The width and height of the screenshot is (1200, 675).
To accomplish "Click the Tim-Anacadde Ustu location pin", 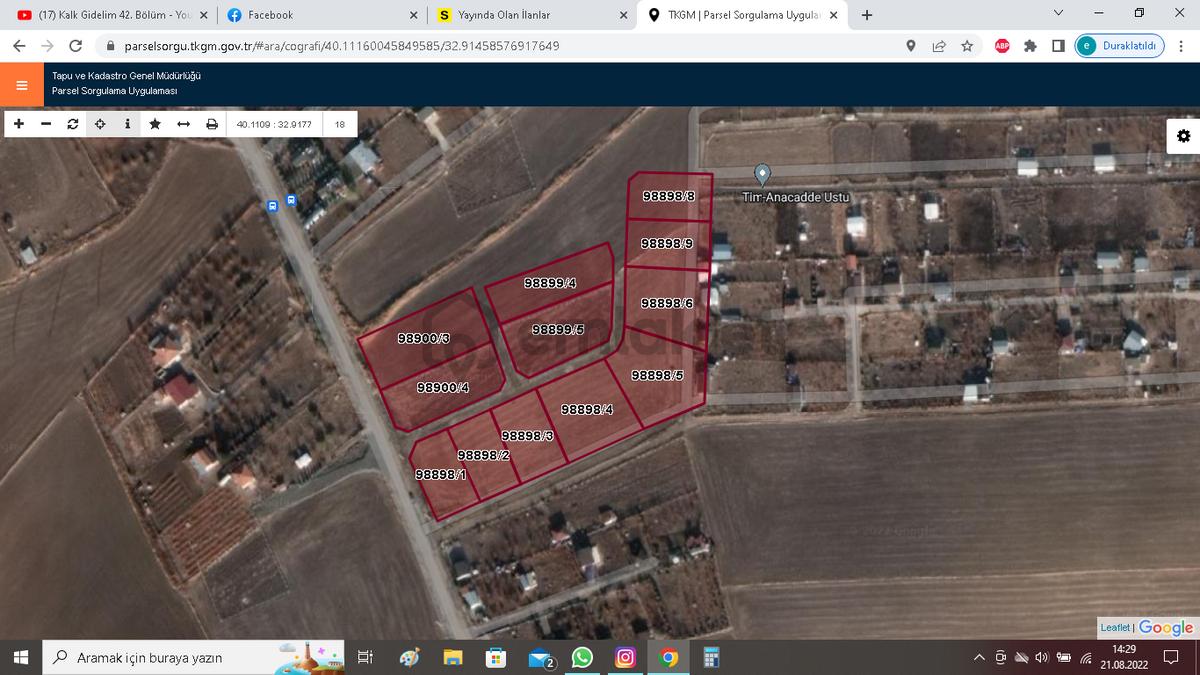I will [x=762, y=174].
